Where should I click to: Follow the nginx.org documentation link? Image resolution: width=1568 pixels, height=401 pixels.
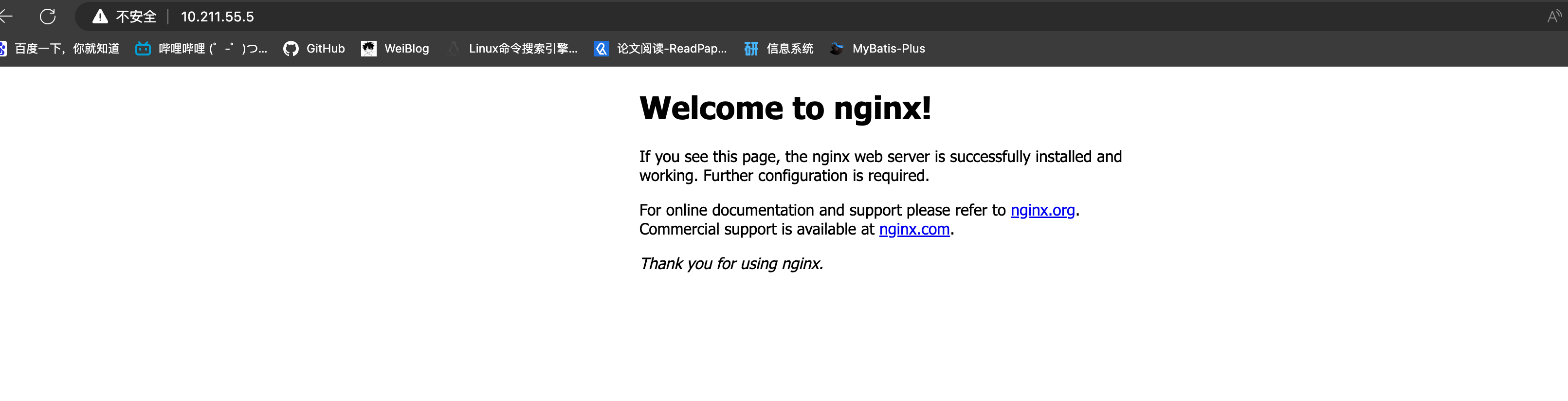1042,211
